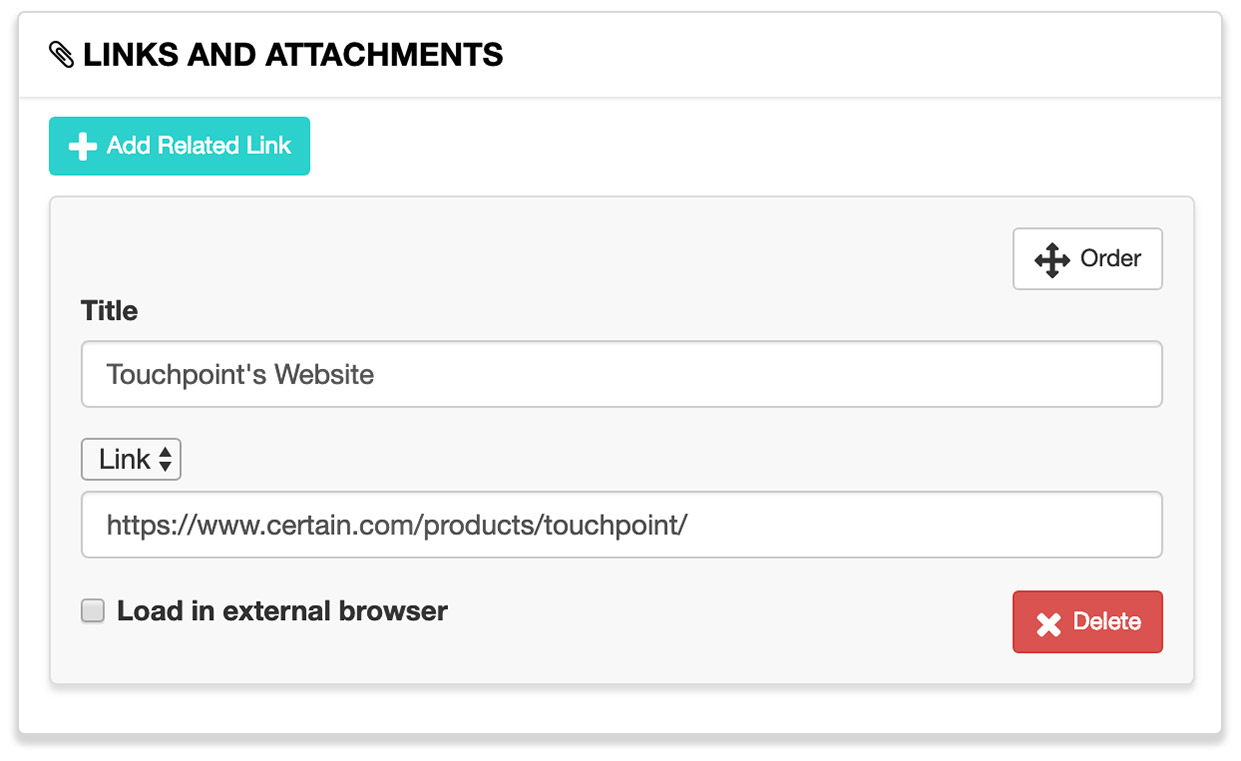Add a new related link
Viewport: 1241px width, 761px height.
pyautogui.click(x=179, y=146)
